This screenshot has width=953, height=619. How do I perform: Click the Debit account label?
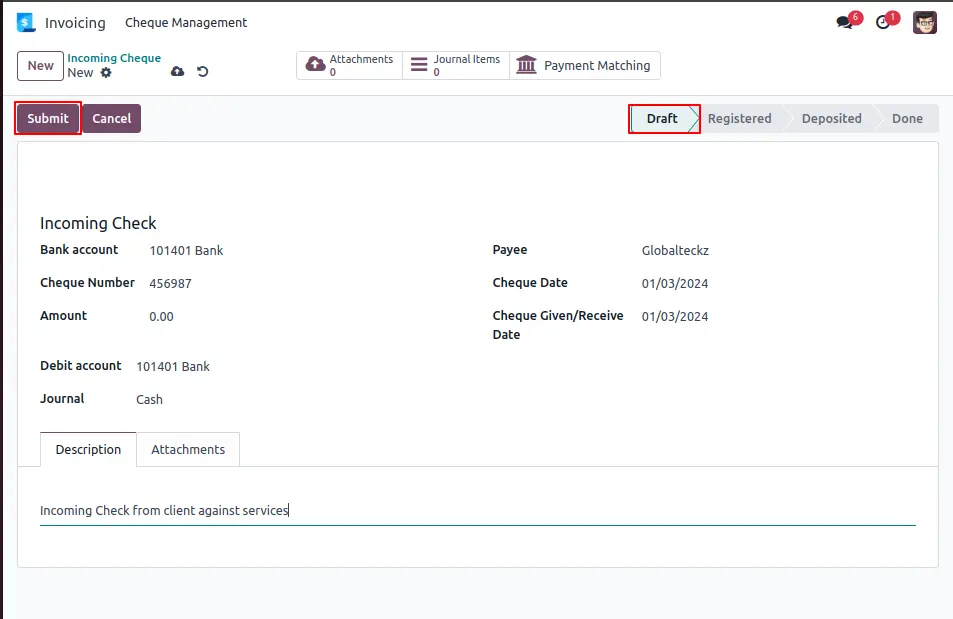[x=81, y=365]
